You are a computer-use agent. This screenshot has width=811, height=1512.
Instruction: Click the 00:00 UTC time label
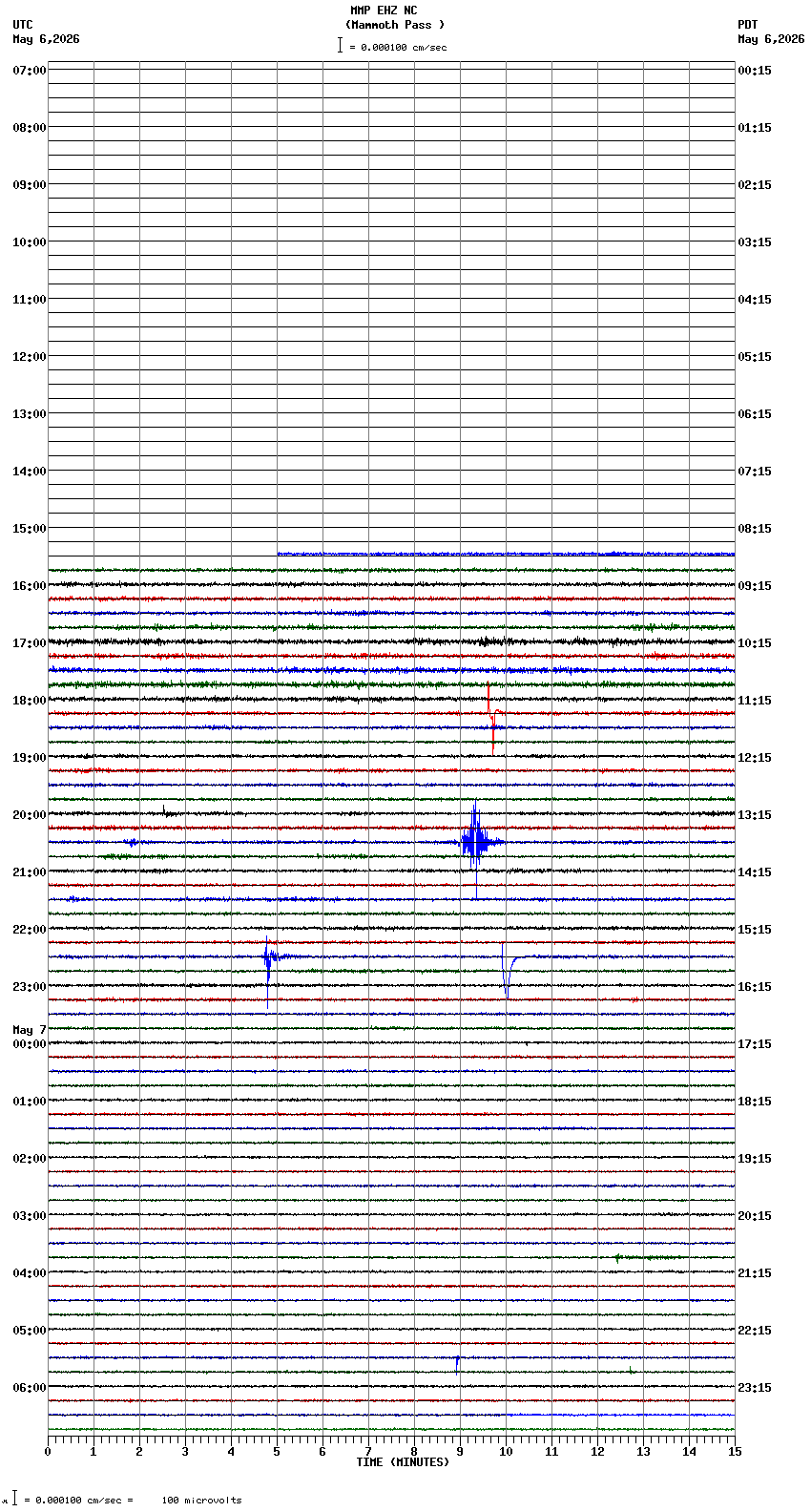30,1044
